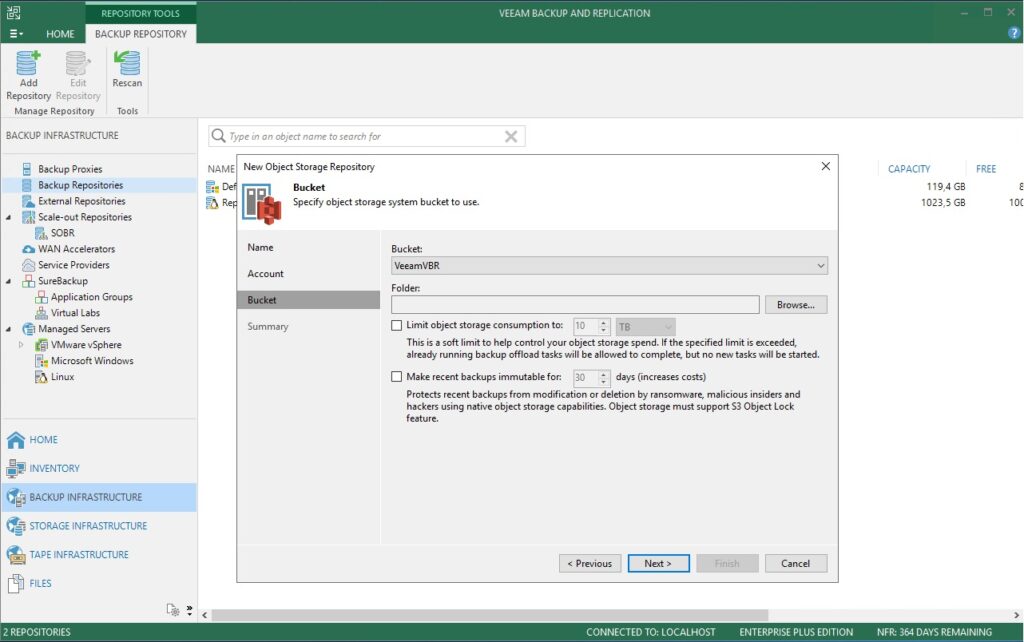Open the help question mark icon

pos(1014,33)
